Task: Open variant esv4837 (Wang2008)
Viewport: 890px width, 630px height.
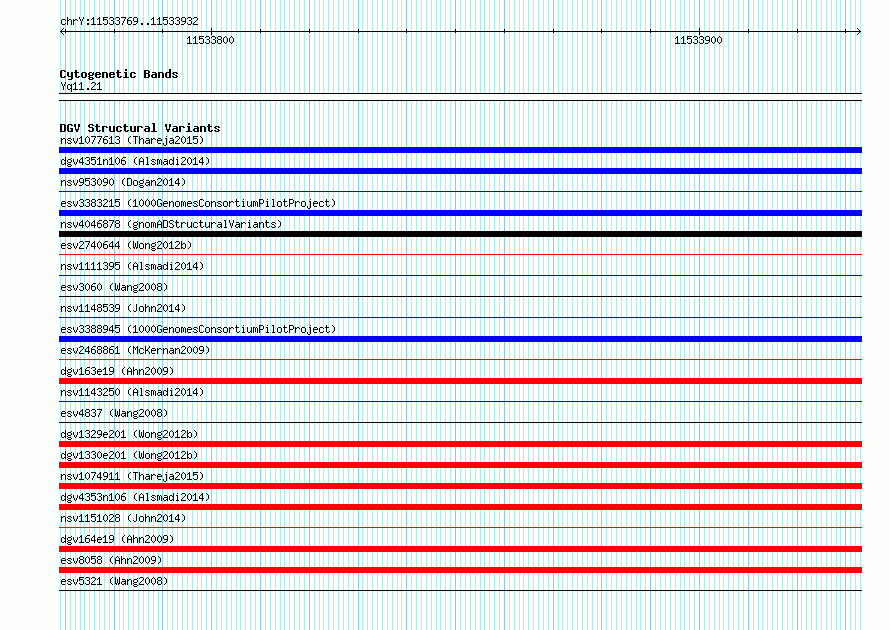Action: pyautogui.click(x=114, y=413)
